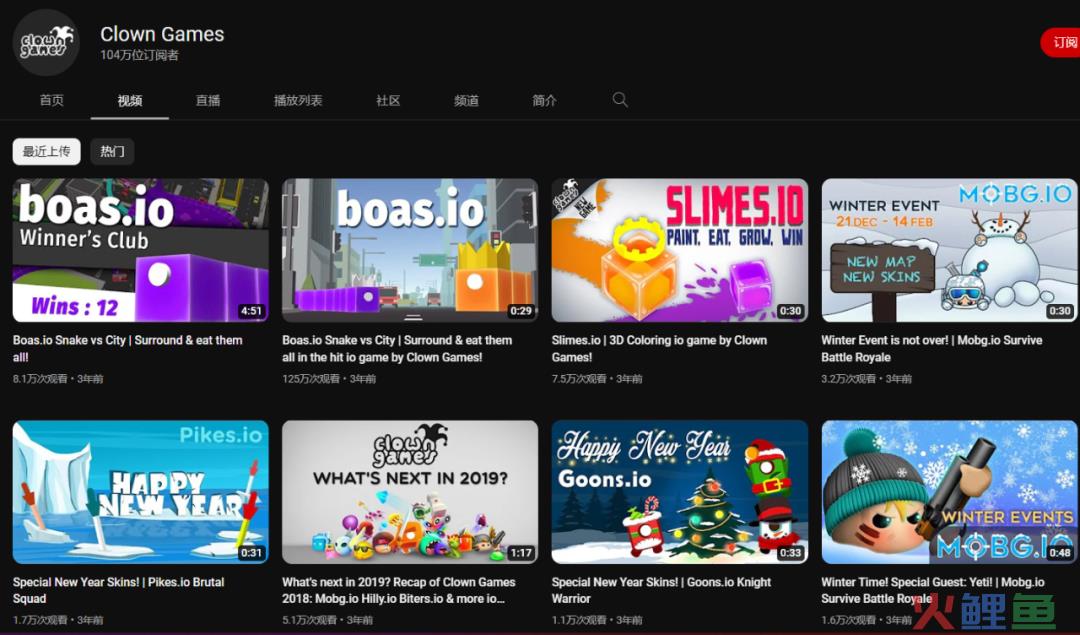Click the 7.5万次观看 view count

pos(579,379)
